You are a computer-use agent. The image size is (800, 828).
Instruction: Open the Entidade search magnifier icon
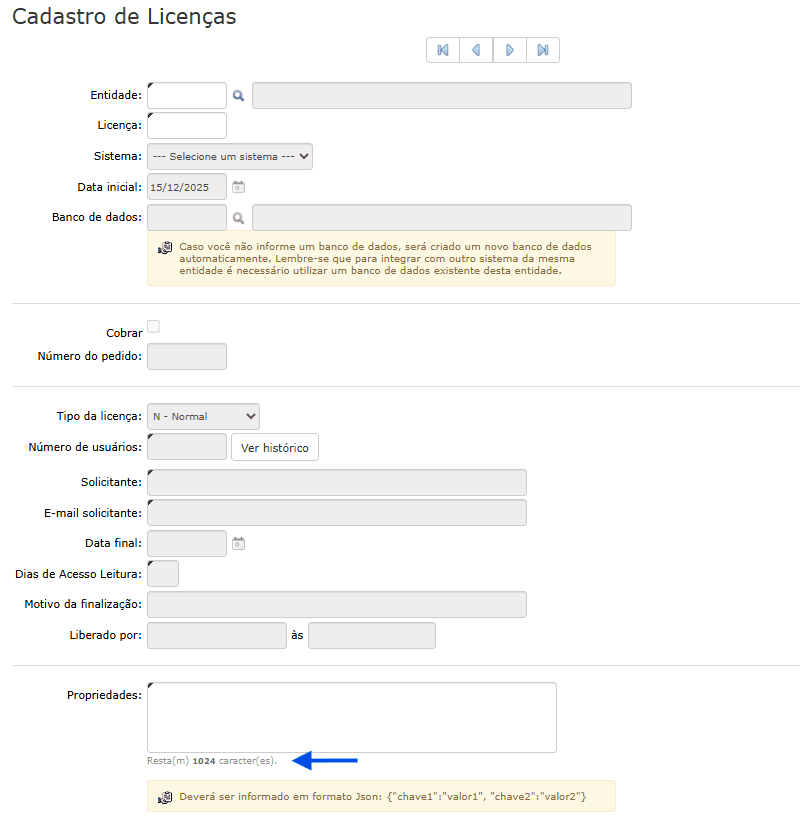click(x=239, y=96)
